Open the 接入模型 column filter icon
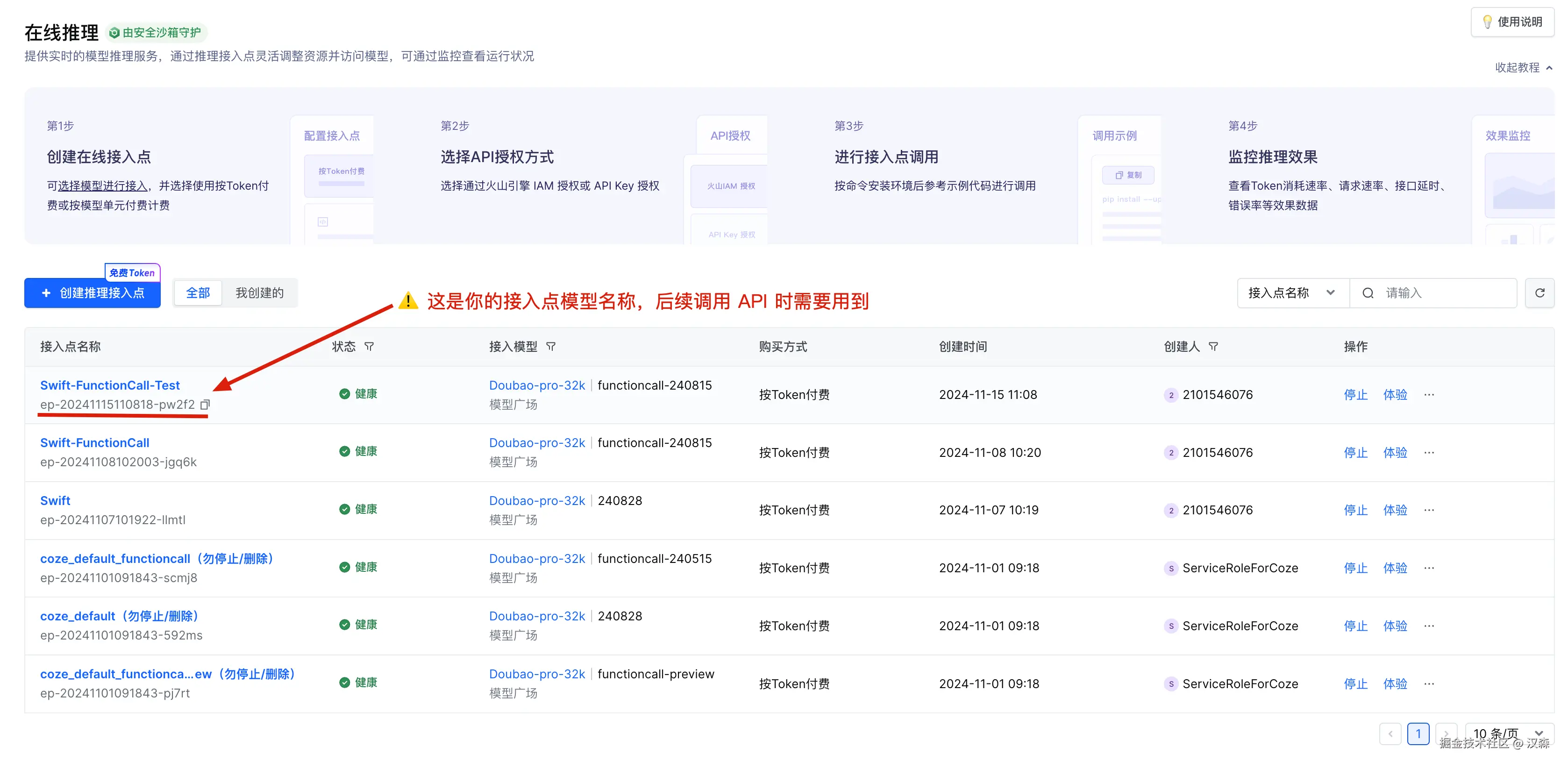Image resolution: width=1568 pixels, height=768 pixels. 551,346
